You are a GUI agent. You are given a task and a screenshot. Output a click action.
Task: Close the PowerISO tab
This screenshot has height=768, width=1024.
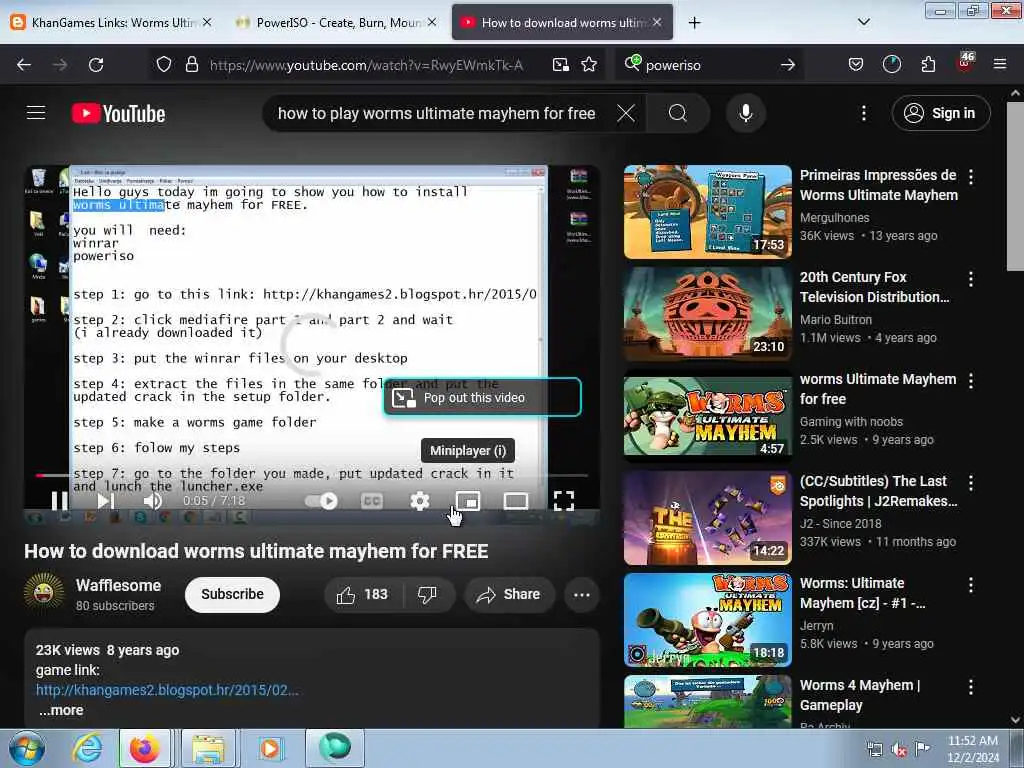point(432,22)
